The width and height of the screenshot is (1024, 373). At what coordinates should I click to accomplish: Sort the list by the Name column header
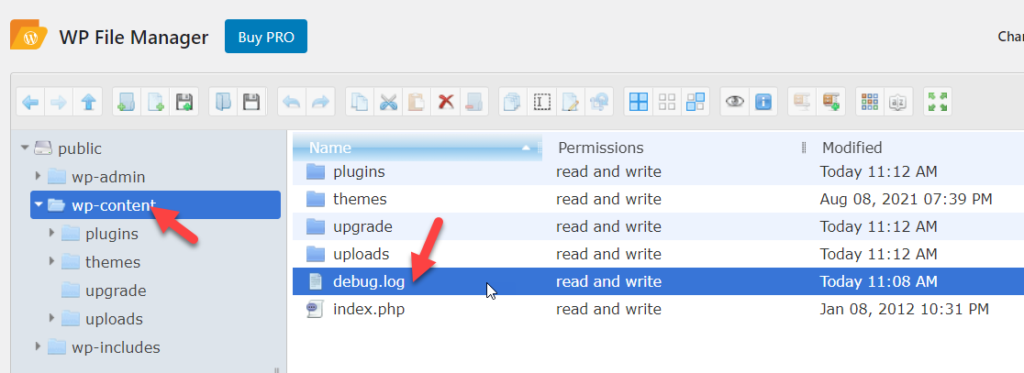[x=330, y=148]
